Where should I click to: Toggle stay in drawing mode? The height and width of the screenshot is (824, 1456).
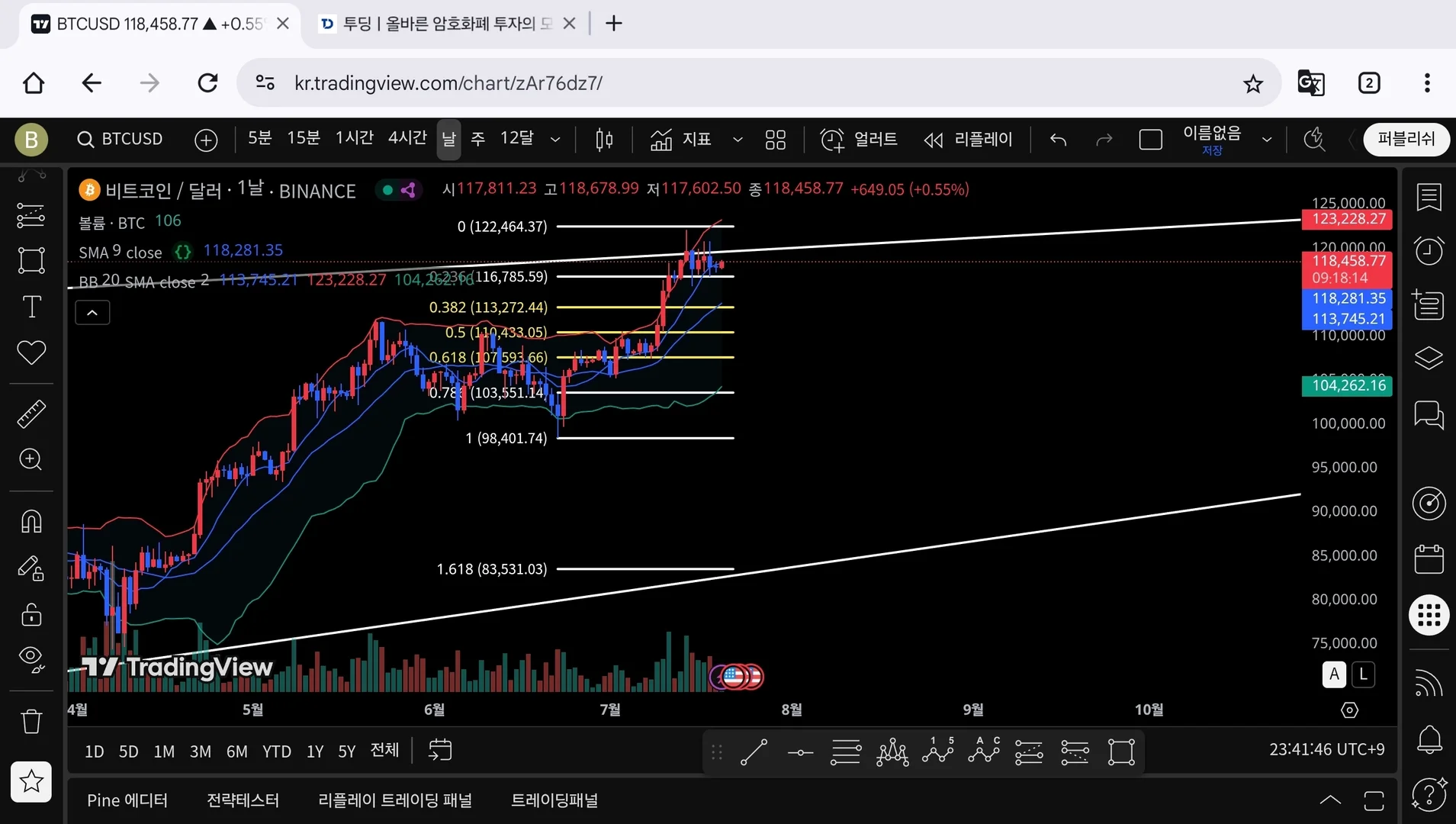tap(31, 568)
